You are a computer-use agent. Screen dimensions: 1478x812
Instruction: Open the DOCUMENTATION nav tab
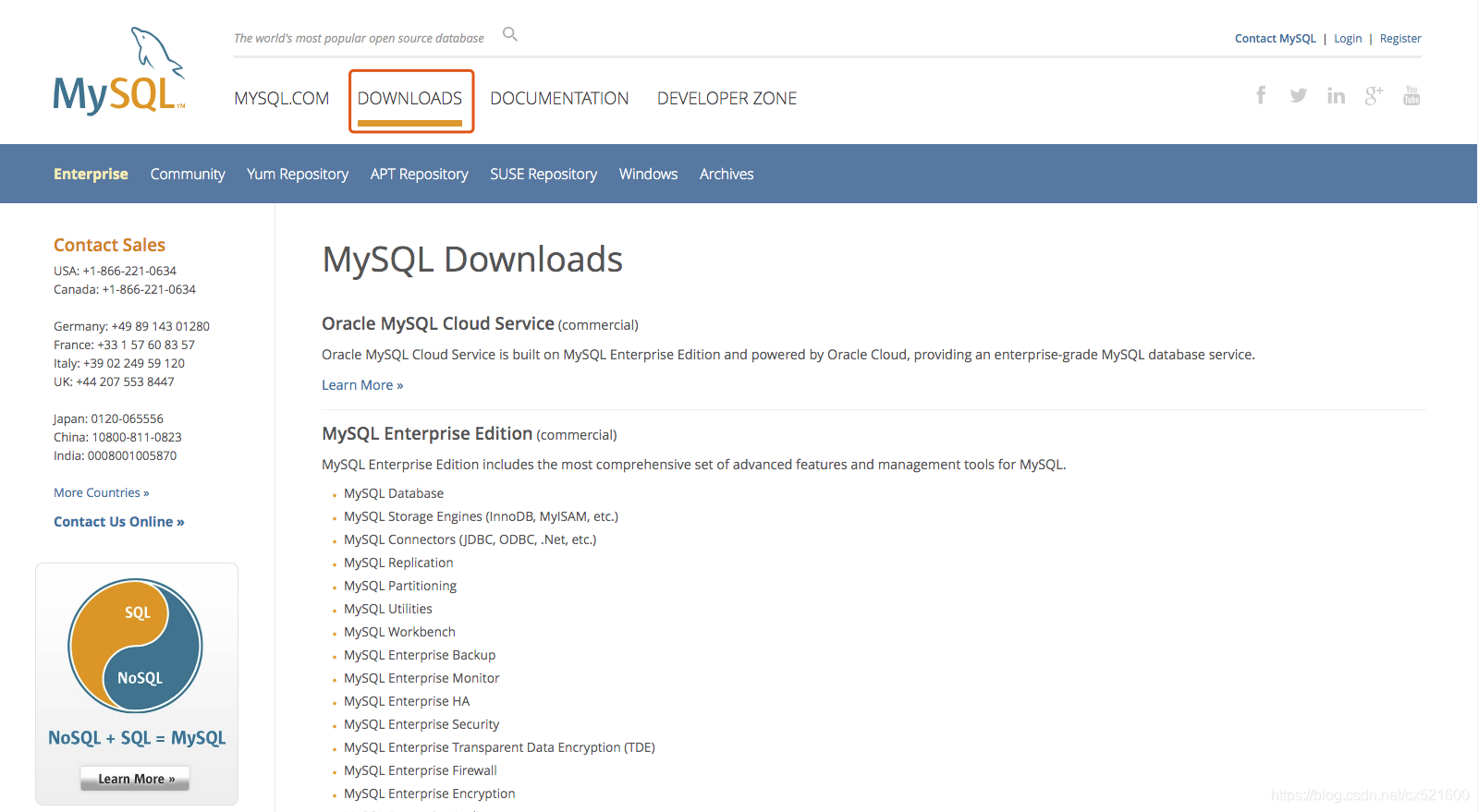(x=559, y=99)
